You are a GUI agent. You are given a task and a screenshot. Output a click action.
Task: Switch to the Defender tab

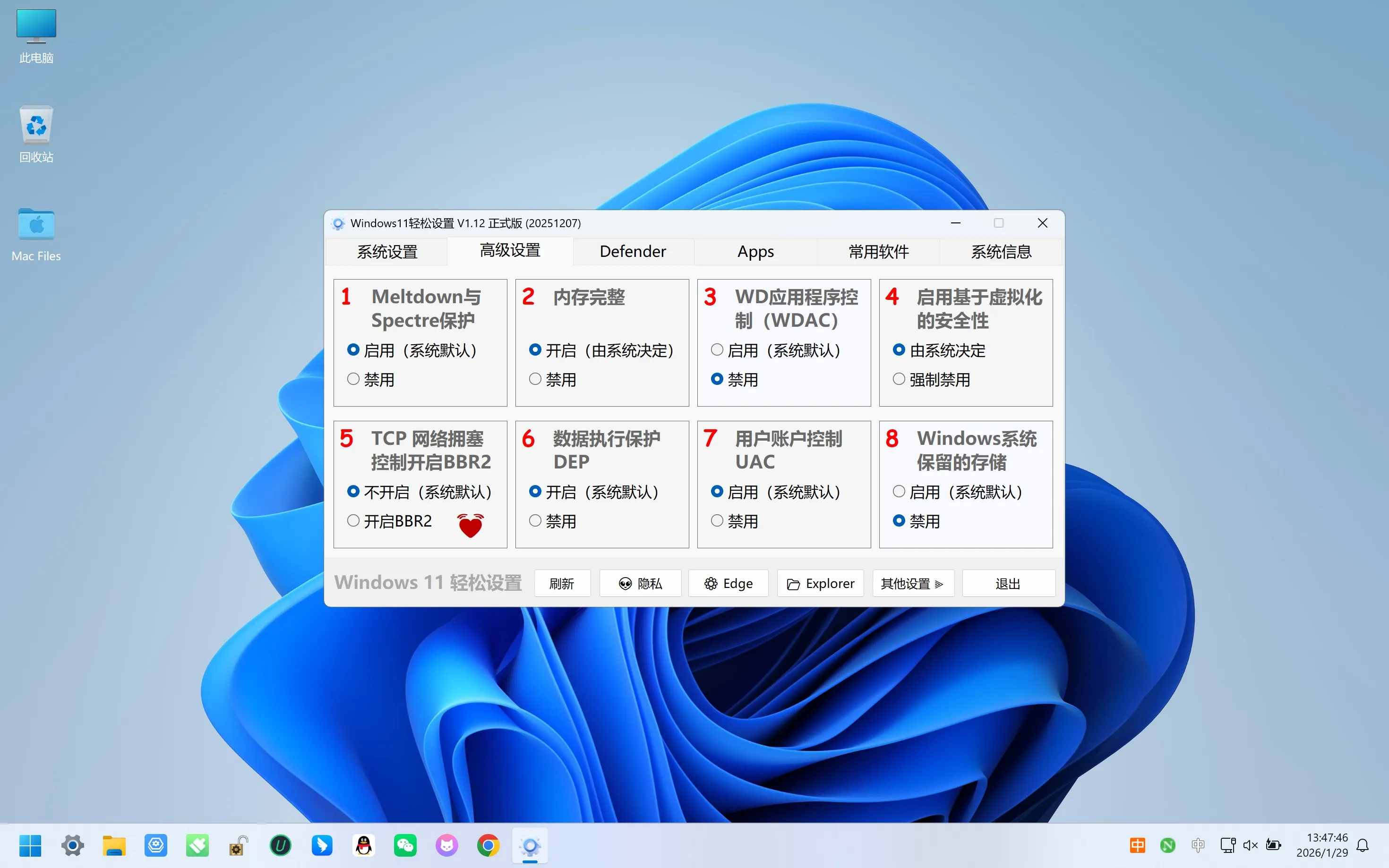pyautogui.click(x=632, y=251)
